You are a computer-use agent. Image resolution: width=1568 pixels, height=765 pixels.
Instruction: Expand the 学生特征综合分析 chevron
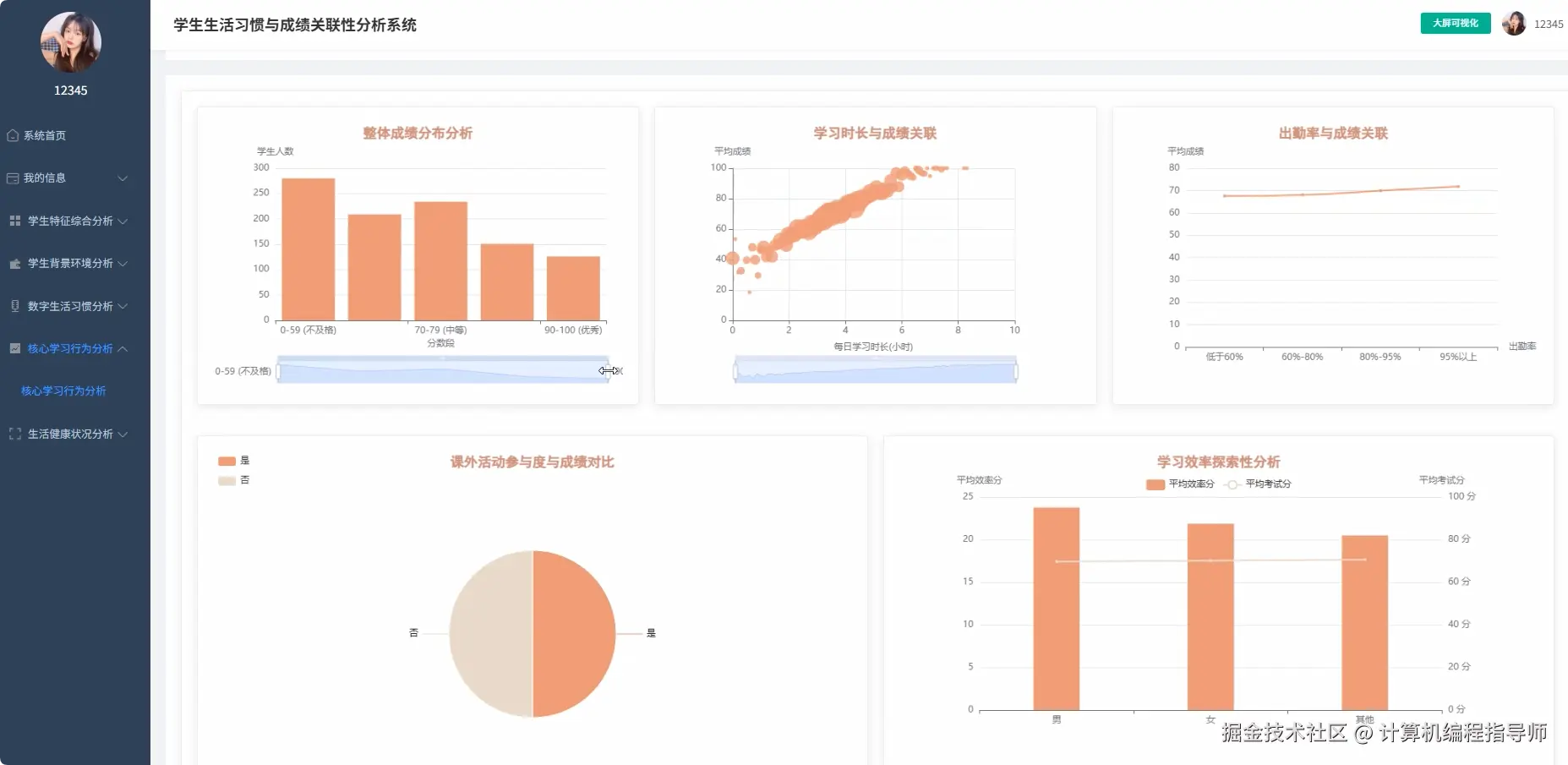coord(123,221)
